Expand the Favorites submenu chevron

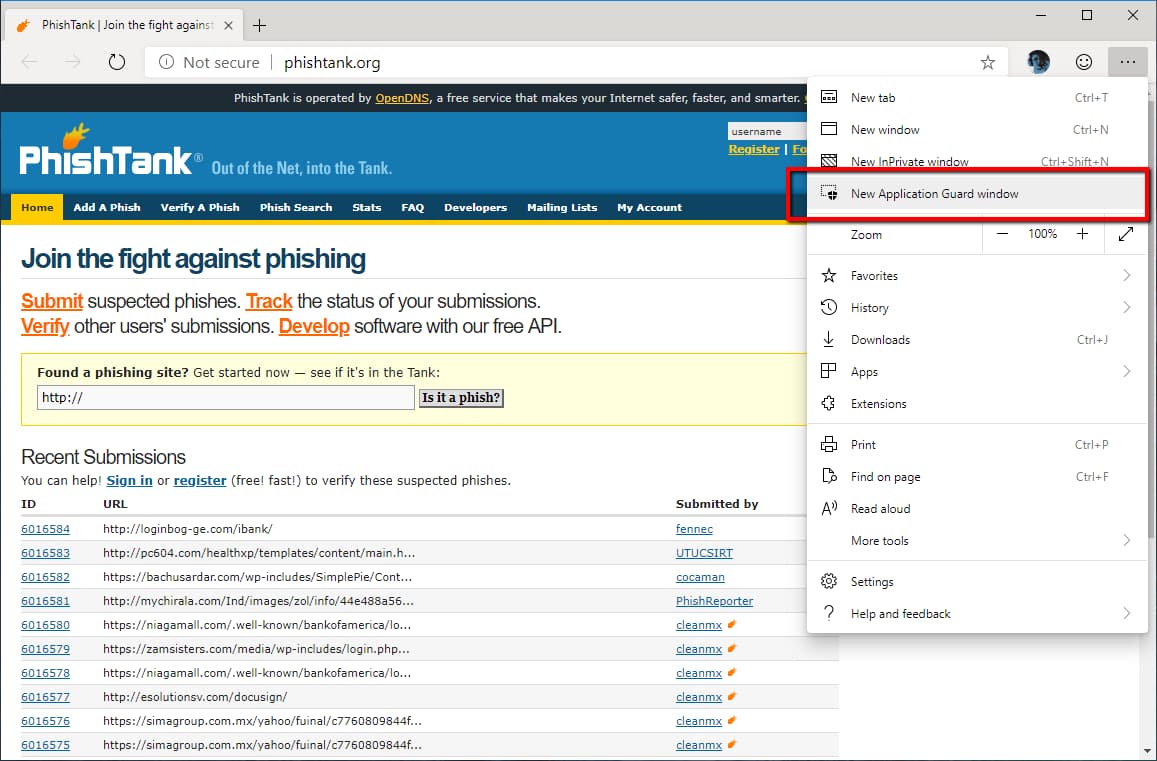[1126, 275]
